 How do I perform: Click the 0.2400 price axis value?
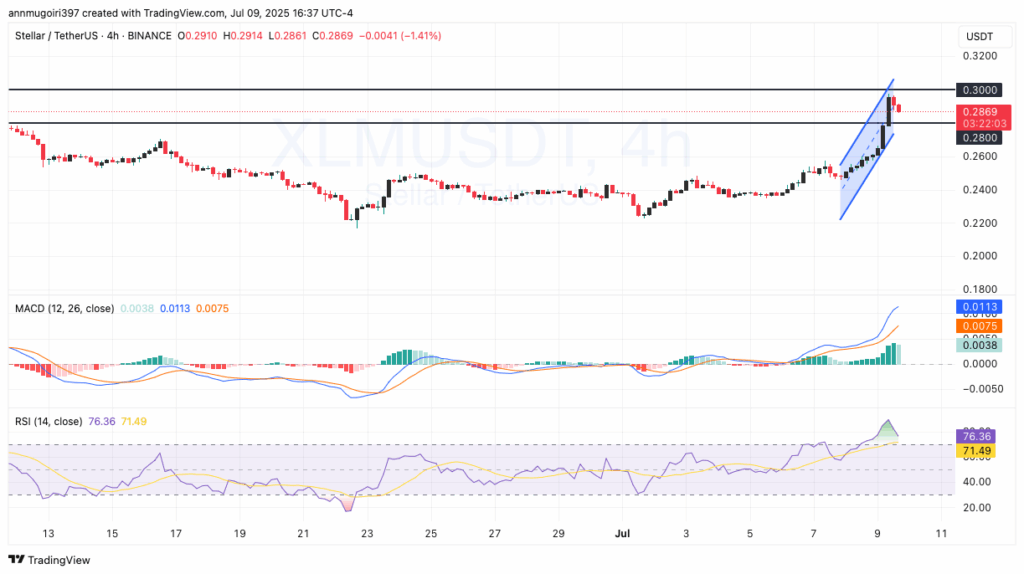pyautogui.click(x=980, y=190)
